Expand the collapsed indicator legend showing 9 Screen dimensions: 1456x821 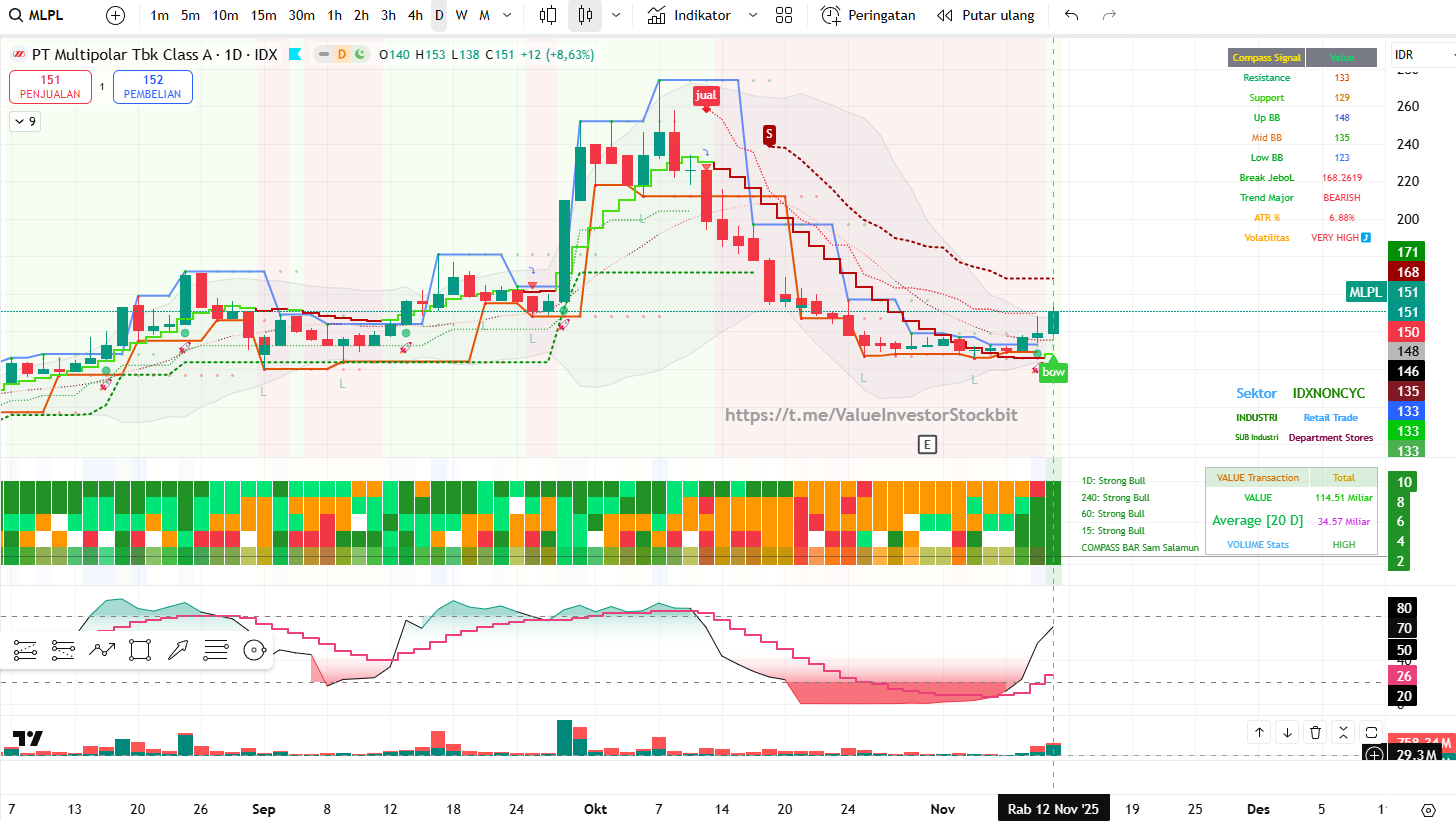tap(24, 121)
